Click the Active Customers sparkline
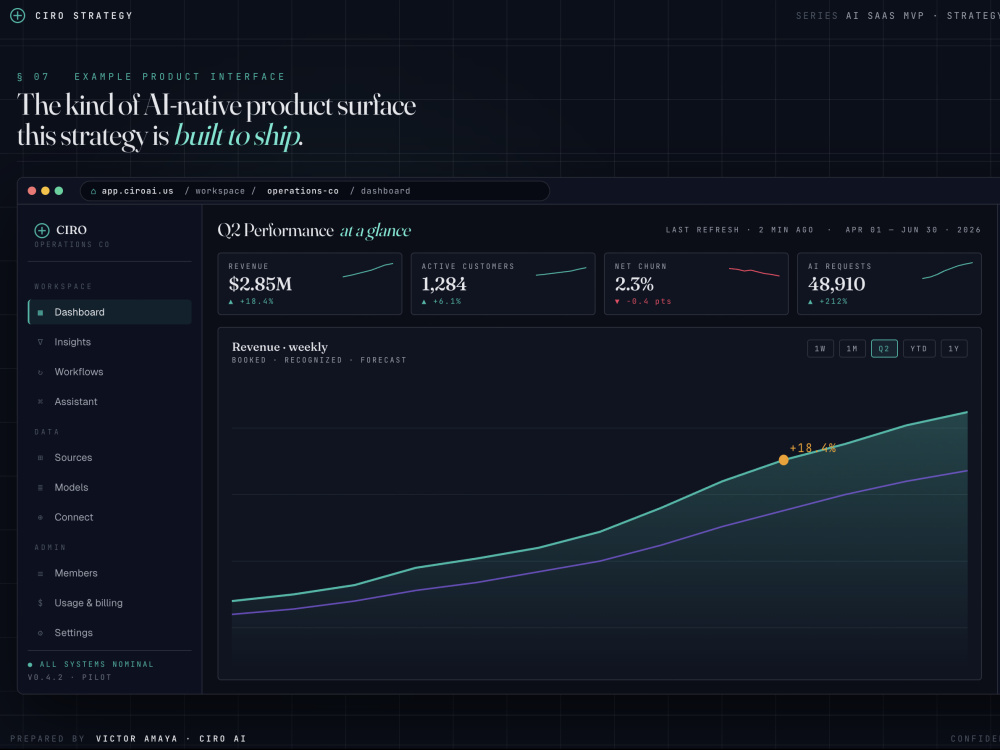 point(561,272)
